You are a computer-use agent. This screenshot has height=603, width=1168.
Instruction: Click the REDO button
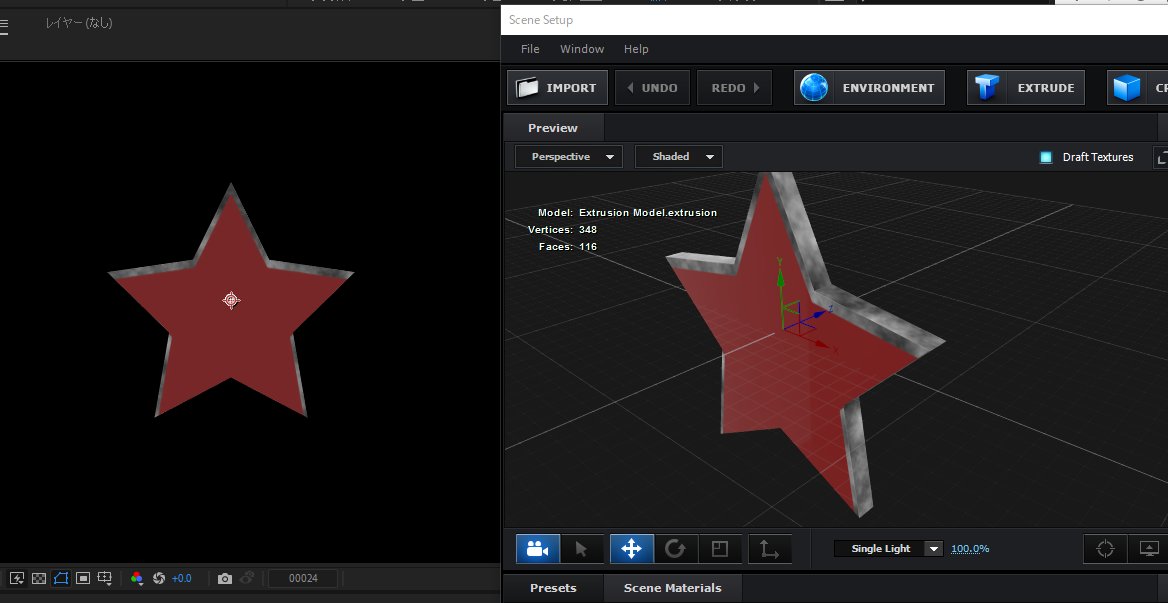734,87
